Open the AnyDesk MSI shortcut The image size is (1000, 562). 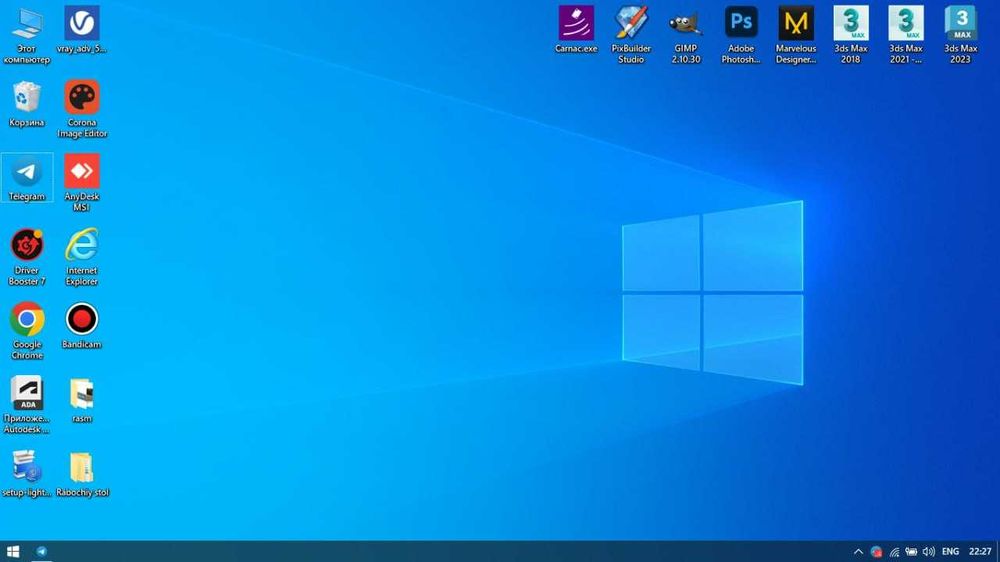pyautogui.click(x=82, y=183)
